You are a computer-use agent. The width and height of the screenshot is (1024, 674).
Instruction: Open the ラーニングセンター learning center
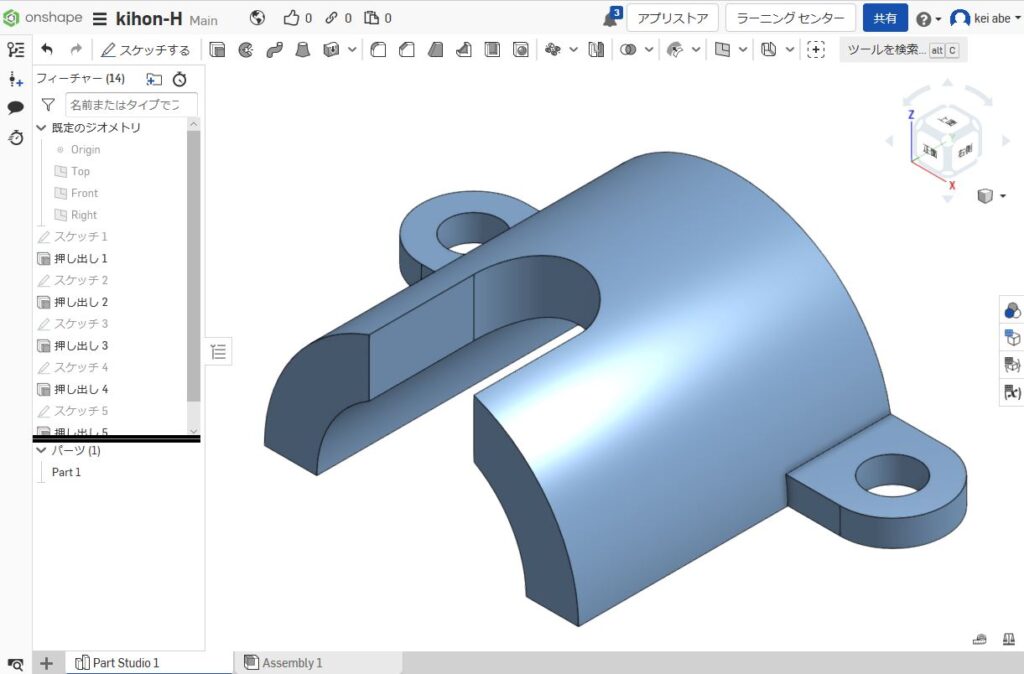tap(790, 18)
